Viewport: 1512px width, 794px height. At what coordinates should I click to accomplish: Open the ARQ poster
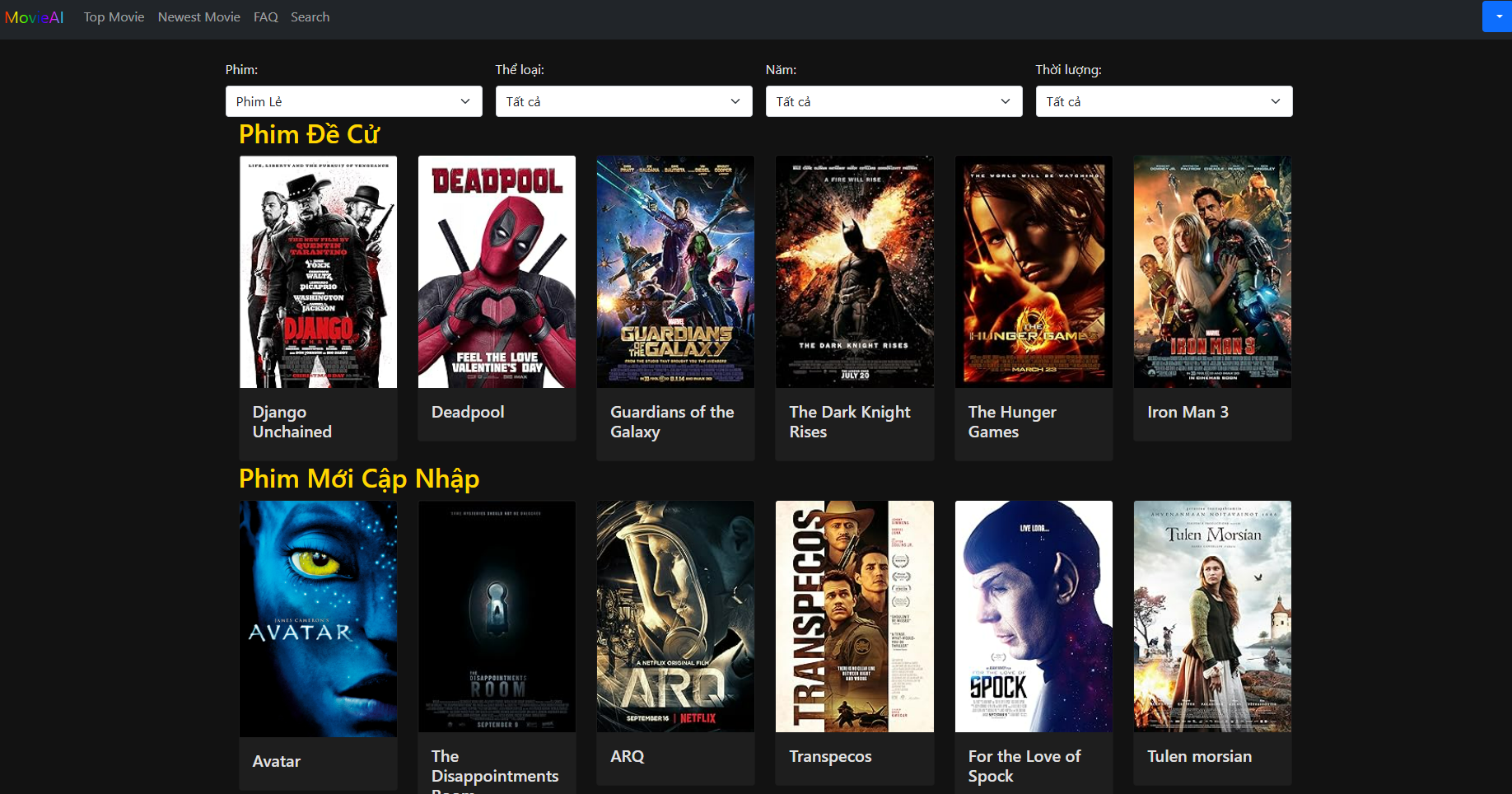(675, 616)
